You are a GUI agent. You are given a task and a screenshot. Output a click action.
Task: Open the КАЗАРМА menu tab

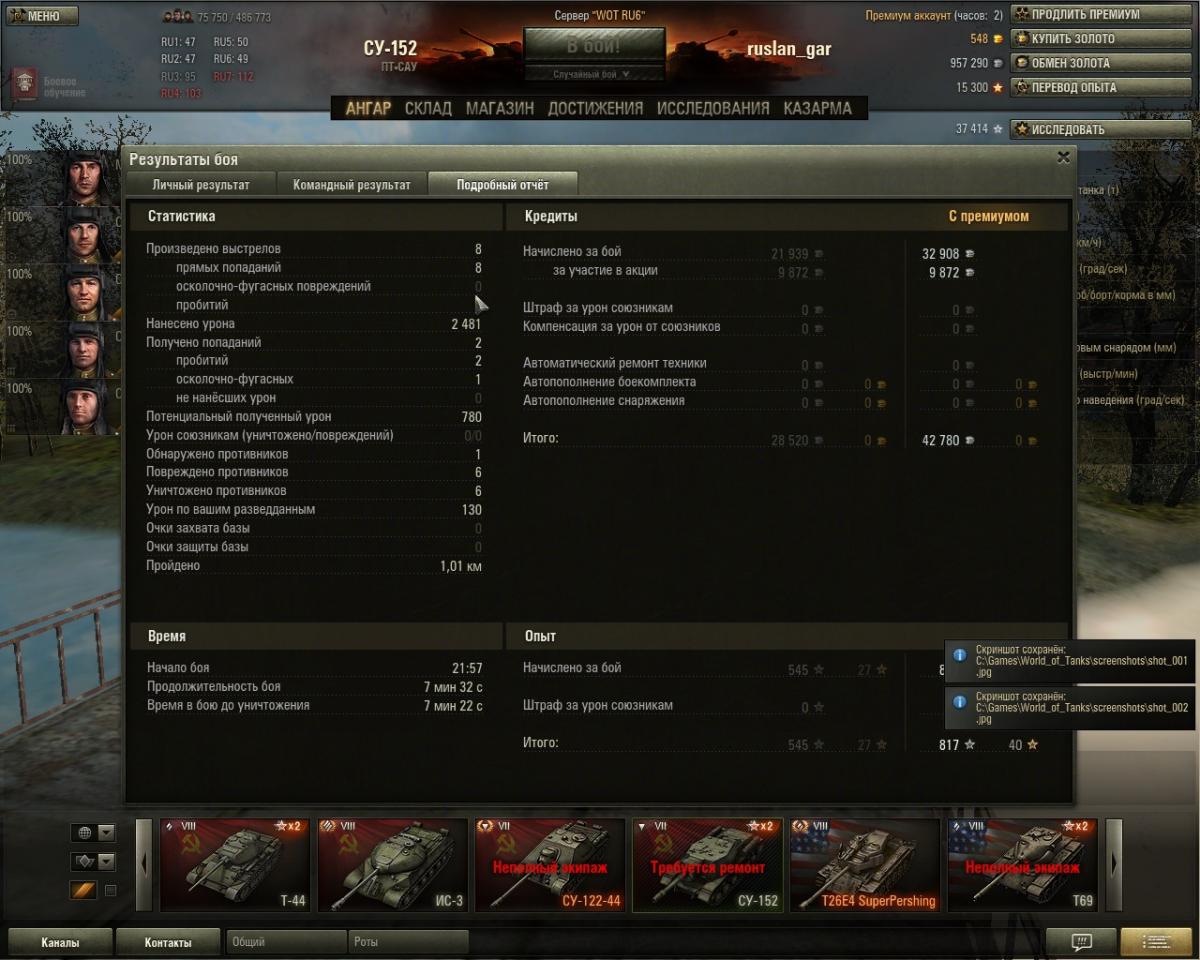[818, 108]
